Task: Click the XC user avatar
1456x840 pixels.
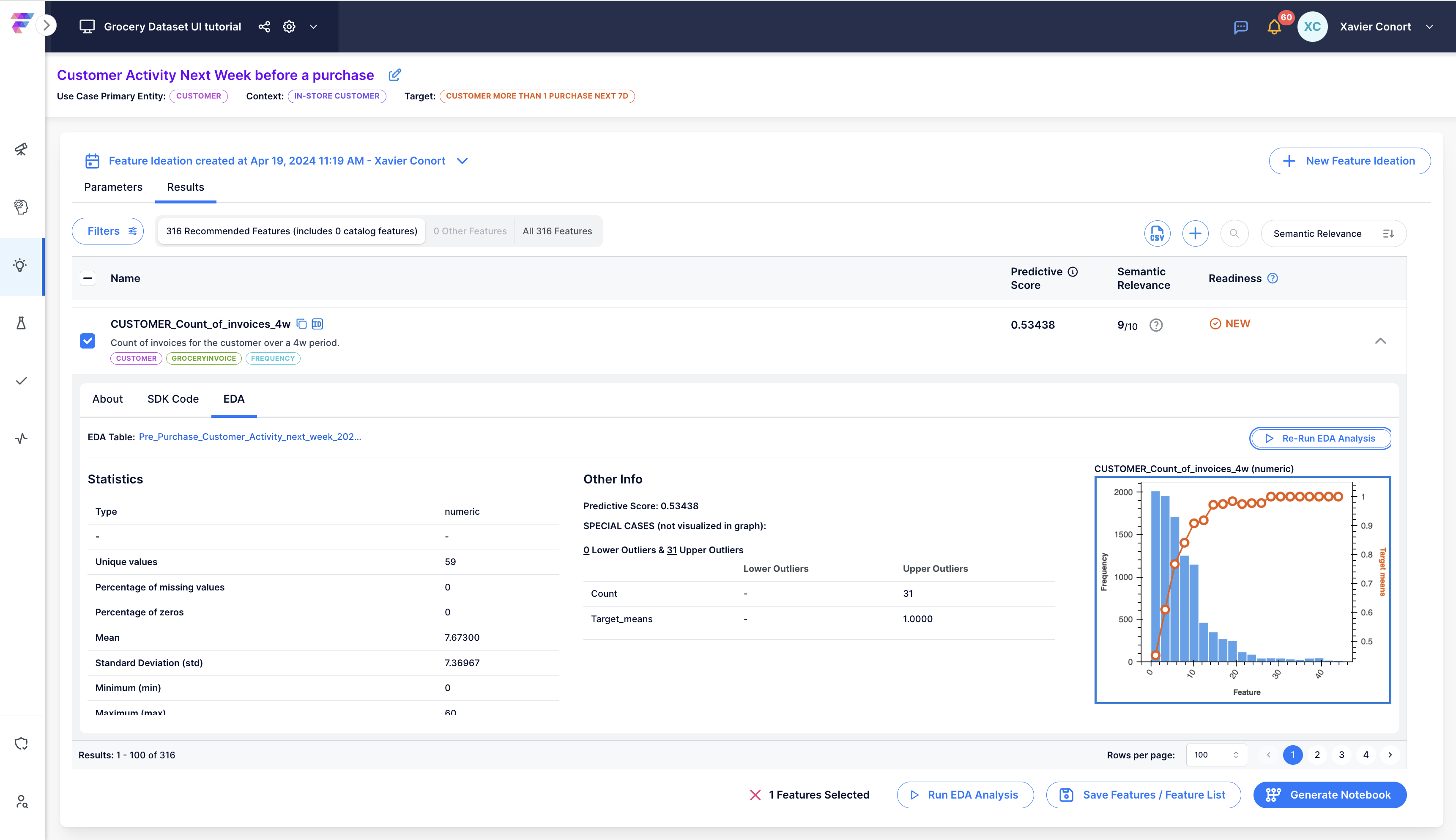Action: coord(1312,27)
